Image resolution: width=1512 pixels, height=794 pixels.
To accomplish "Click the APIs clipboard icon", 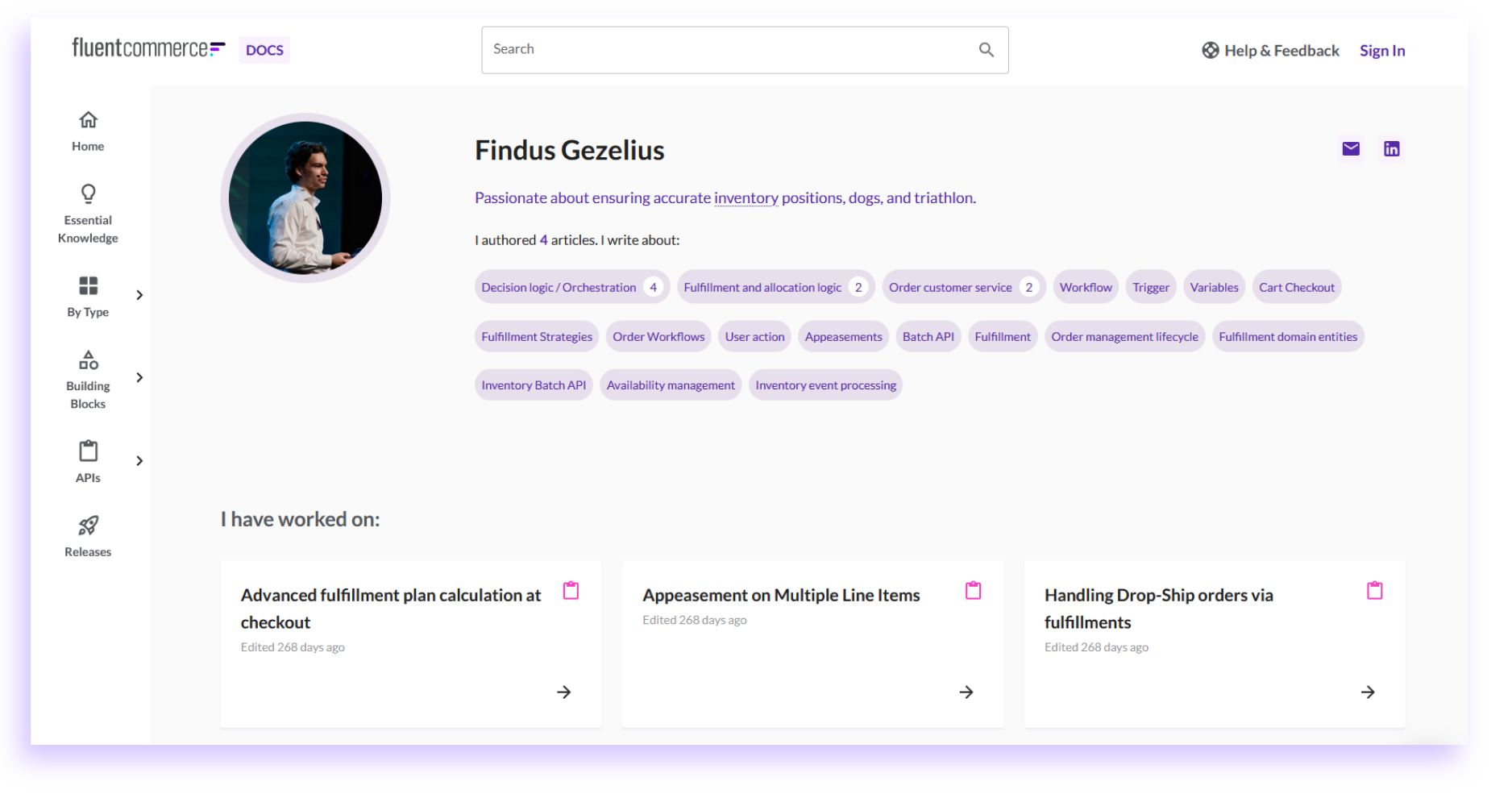I will [x=88, y=451].
